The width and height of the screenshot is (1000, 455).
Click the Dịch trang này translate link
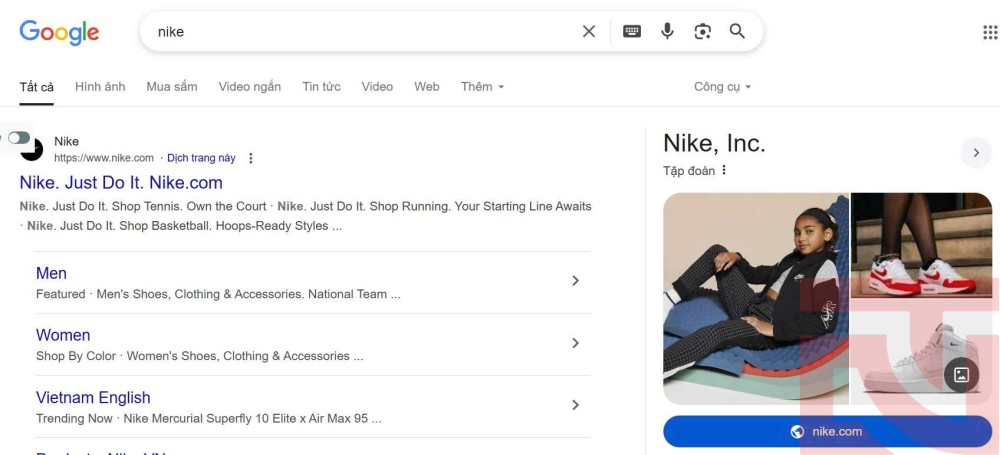[x=202, y=158]
